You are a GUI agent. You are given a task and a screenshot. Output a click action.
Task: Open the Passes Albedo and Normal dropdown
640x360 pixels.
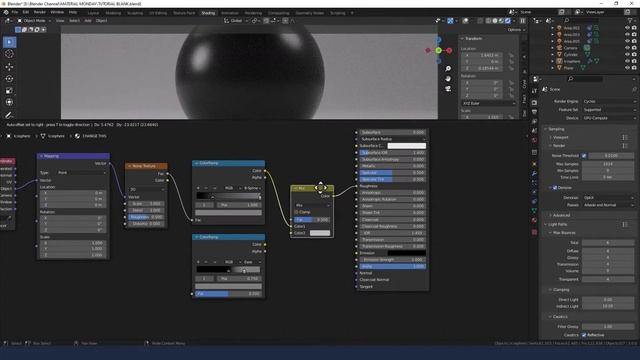[x=609, y=205]
